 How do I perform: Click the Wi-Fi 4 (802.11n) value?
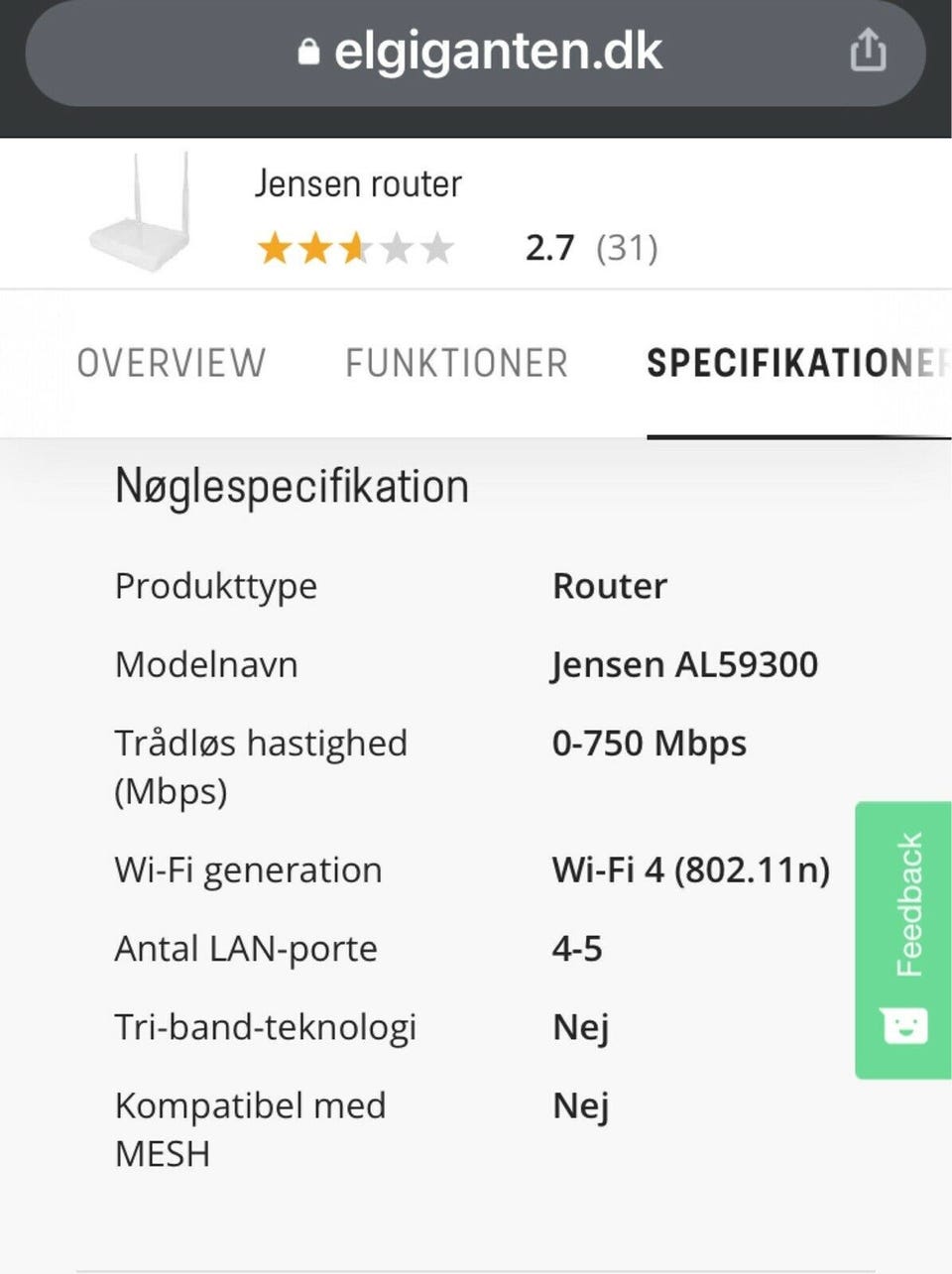coord(690,869)
